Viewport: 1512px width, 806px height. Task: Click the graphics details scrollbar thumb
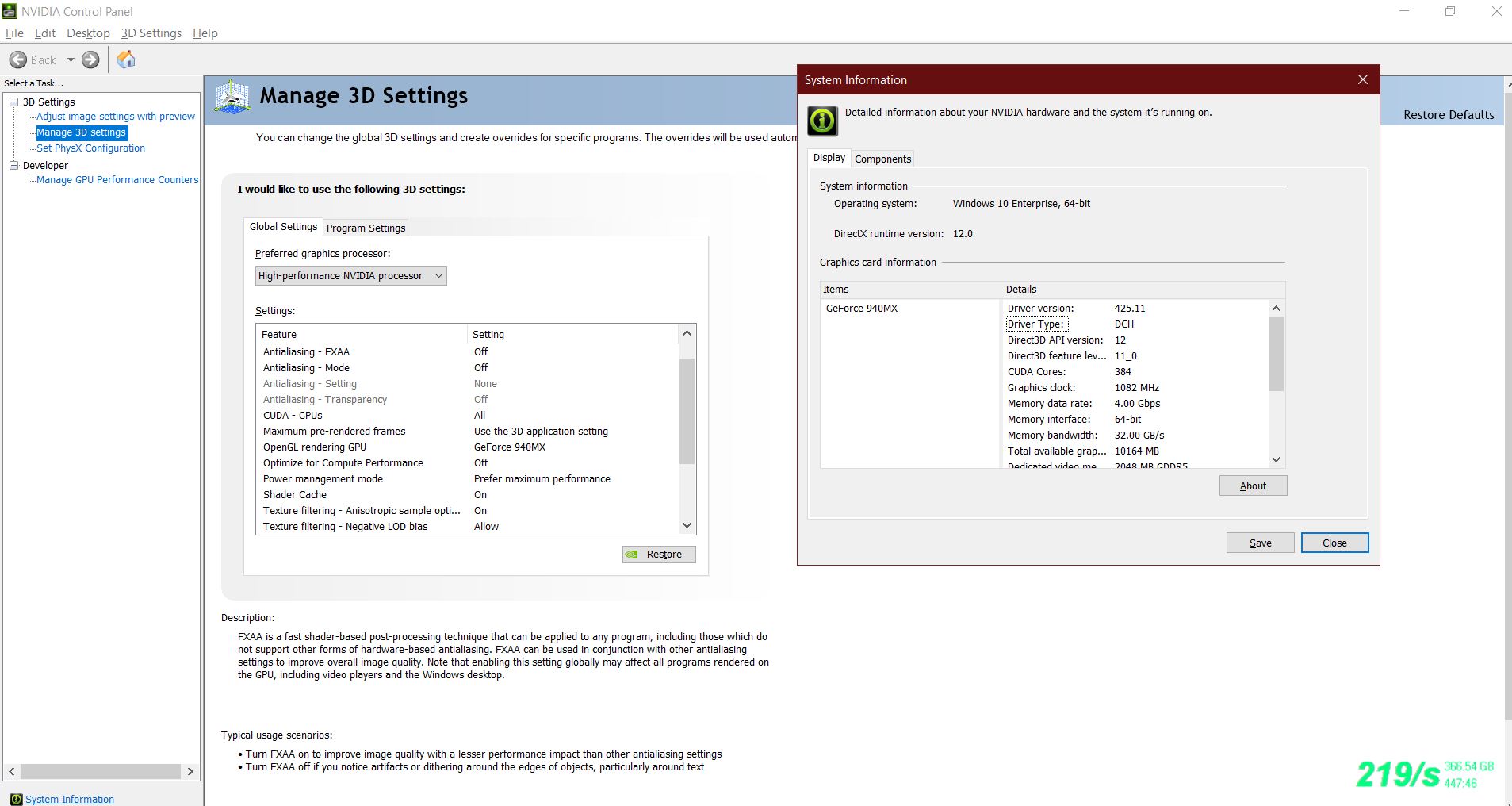click(x=1276, y=354)
